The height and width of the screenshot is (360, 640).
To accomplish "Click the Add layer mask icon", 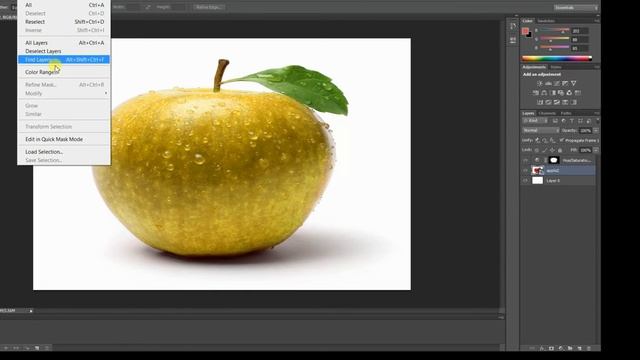I will click(x=551, y=348).
